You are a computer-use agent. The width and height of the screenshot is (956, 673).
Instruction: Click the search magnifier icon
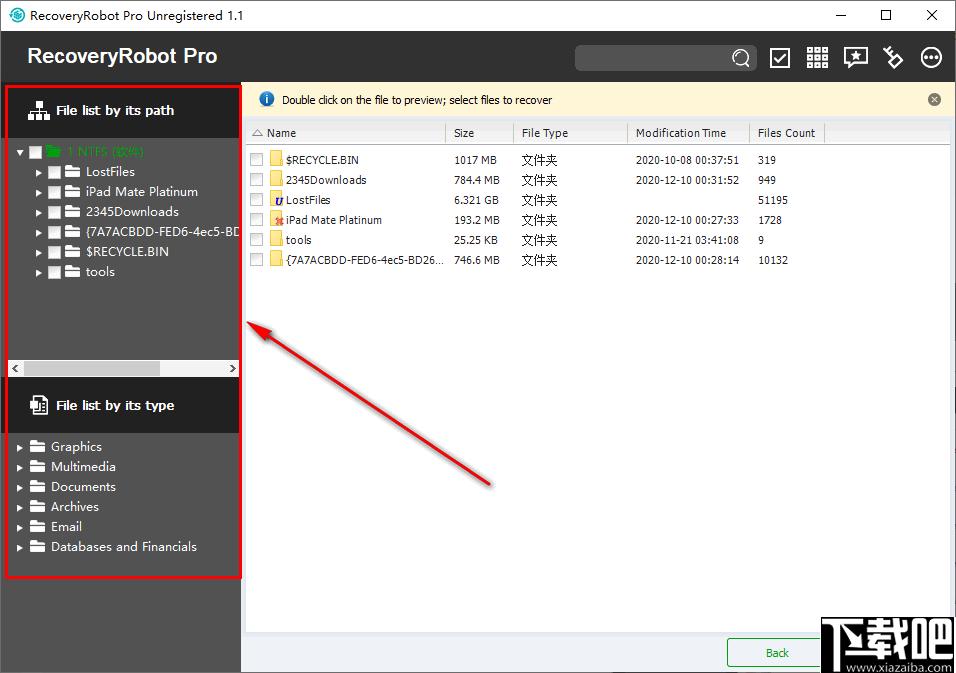tap(740, 58)
